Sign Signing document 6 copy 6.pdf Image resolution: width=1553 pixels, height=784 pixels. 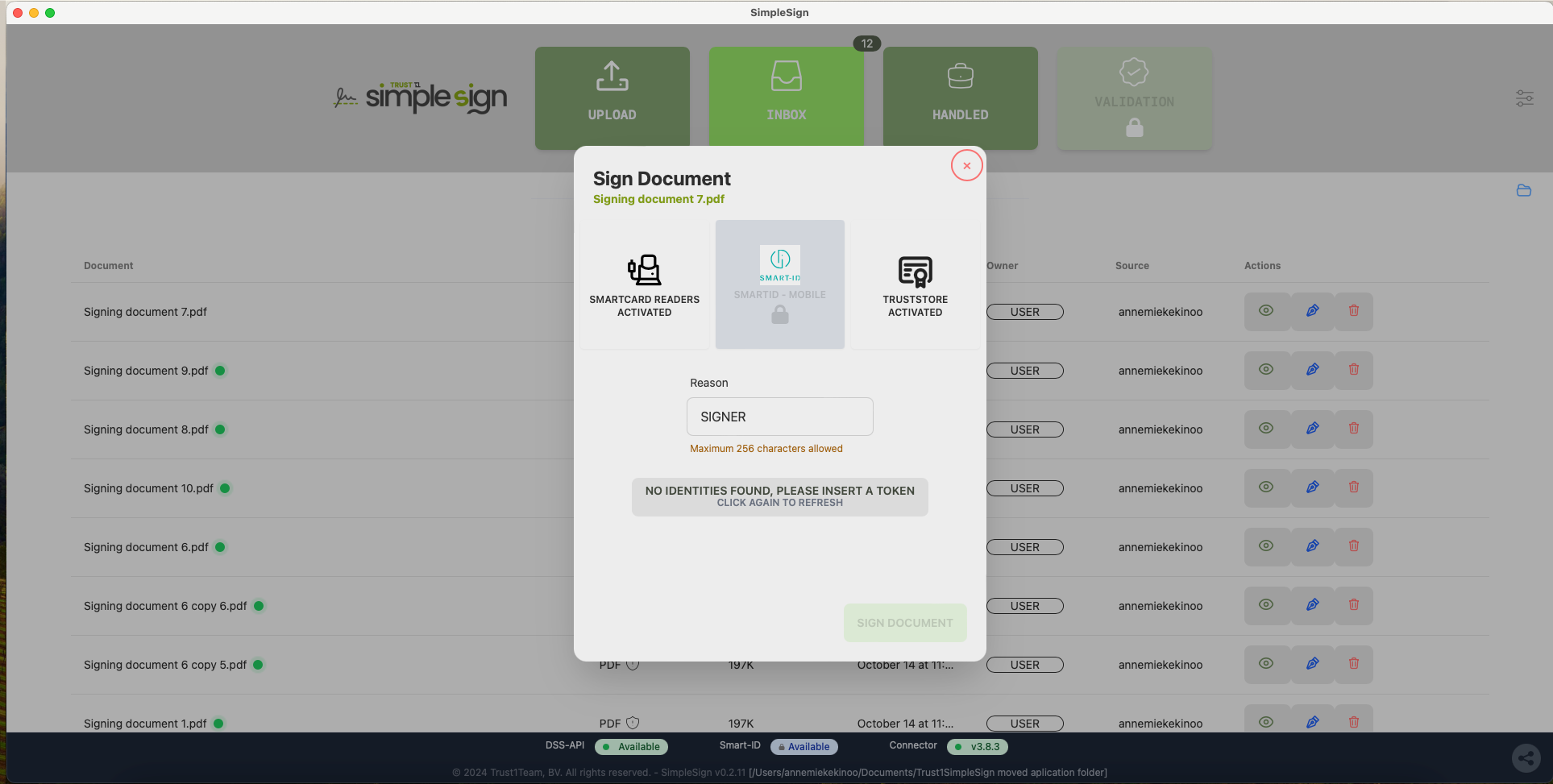[1313, 605]
